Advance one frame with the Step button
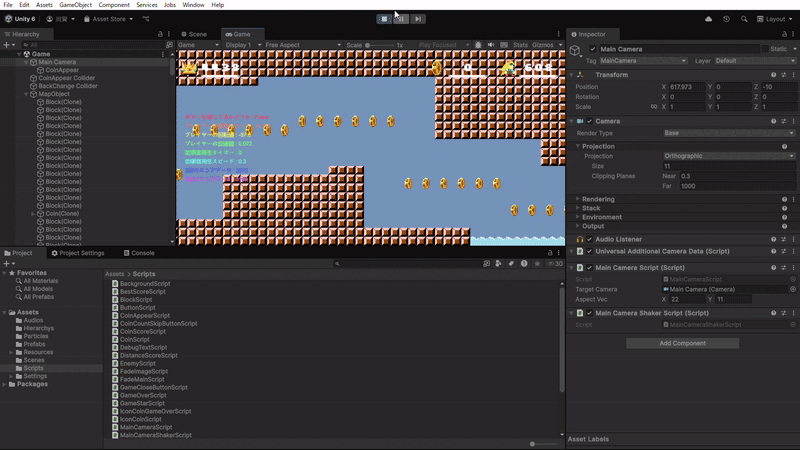The image size is (800, 450). pos(418,19)
